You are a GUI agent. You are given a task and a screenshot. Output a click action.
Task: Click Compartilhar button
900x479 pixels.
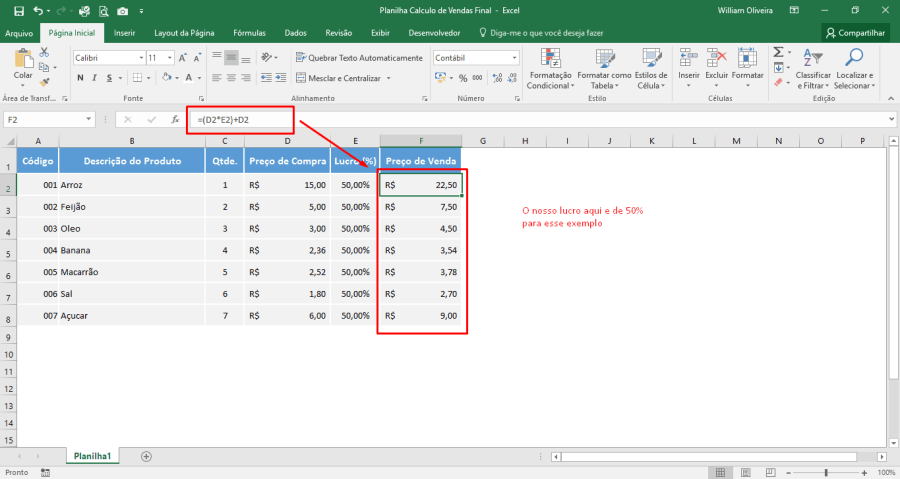[x=855, y=33]
